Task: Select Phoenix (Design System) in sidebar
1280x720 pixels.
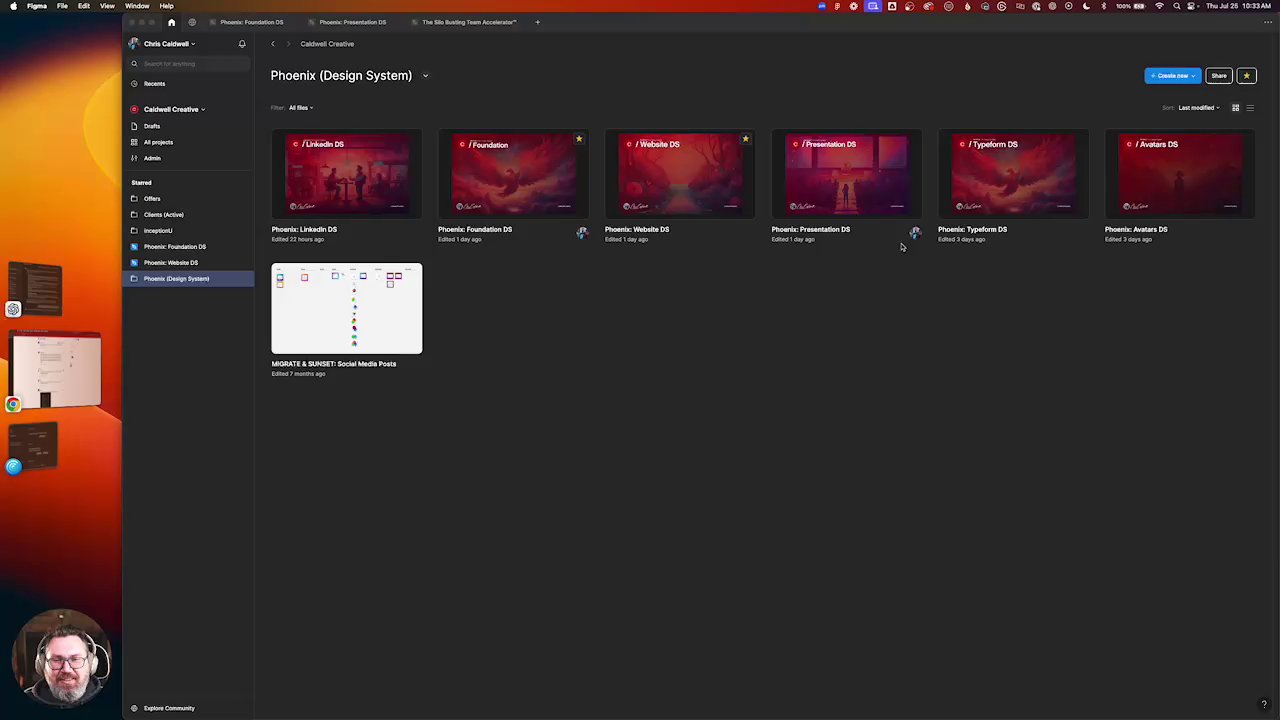Action: pos(189,279)
